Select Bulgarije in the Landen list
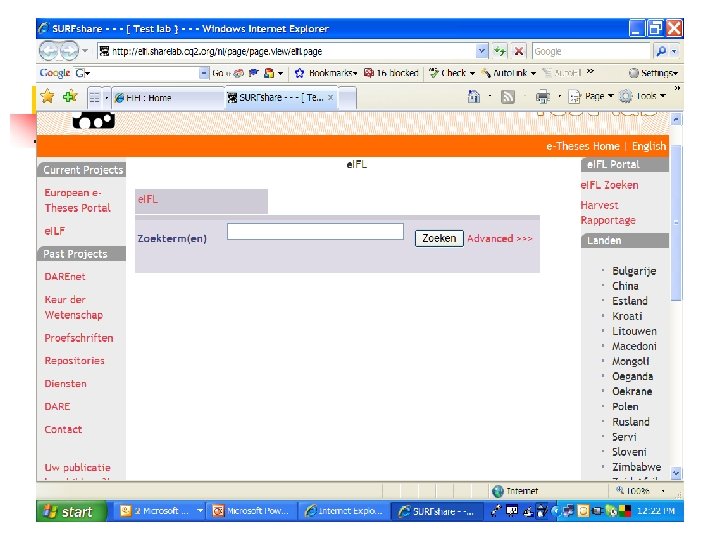720x540 pixels. tap(634, 271)
